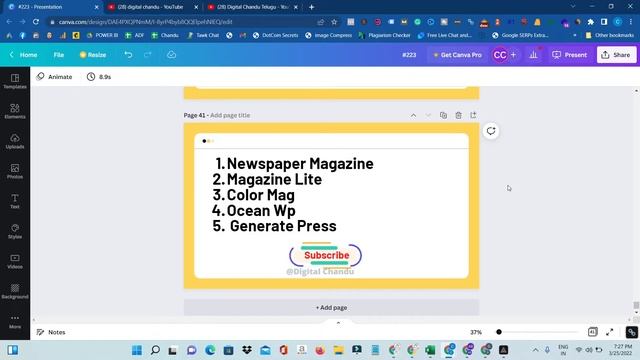Reload the Canva page
The height and width of the screenshot is (360, 640).
click(36, 22)
